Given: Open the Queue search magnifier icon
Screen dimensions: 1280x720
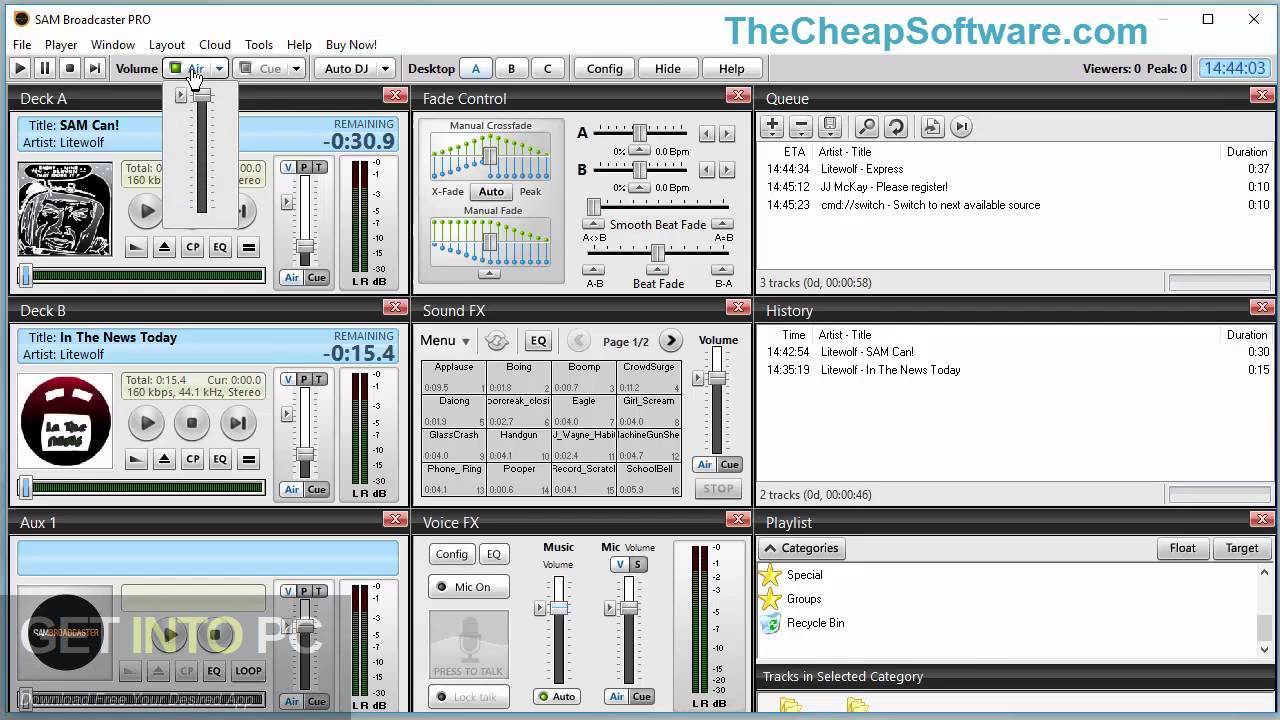Looking at the screenshot, I should [x=867, y=127].
